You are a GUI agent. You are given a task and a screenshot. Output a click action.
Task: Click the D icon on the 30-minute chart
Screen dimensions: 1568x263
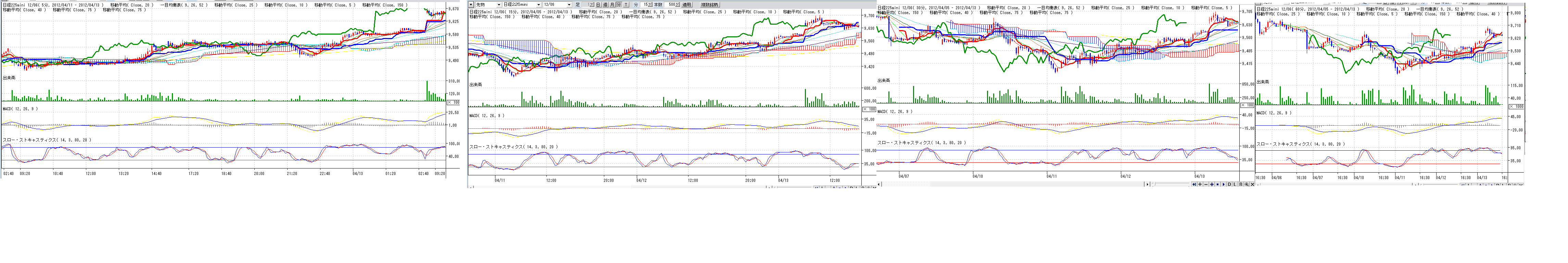pyautogui.click(x=1229, y=185)
